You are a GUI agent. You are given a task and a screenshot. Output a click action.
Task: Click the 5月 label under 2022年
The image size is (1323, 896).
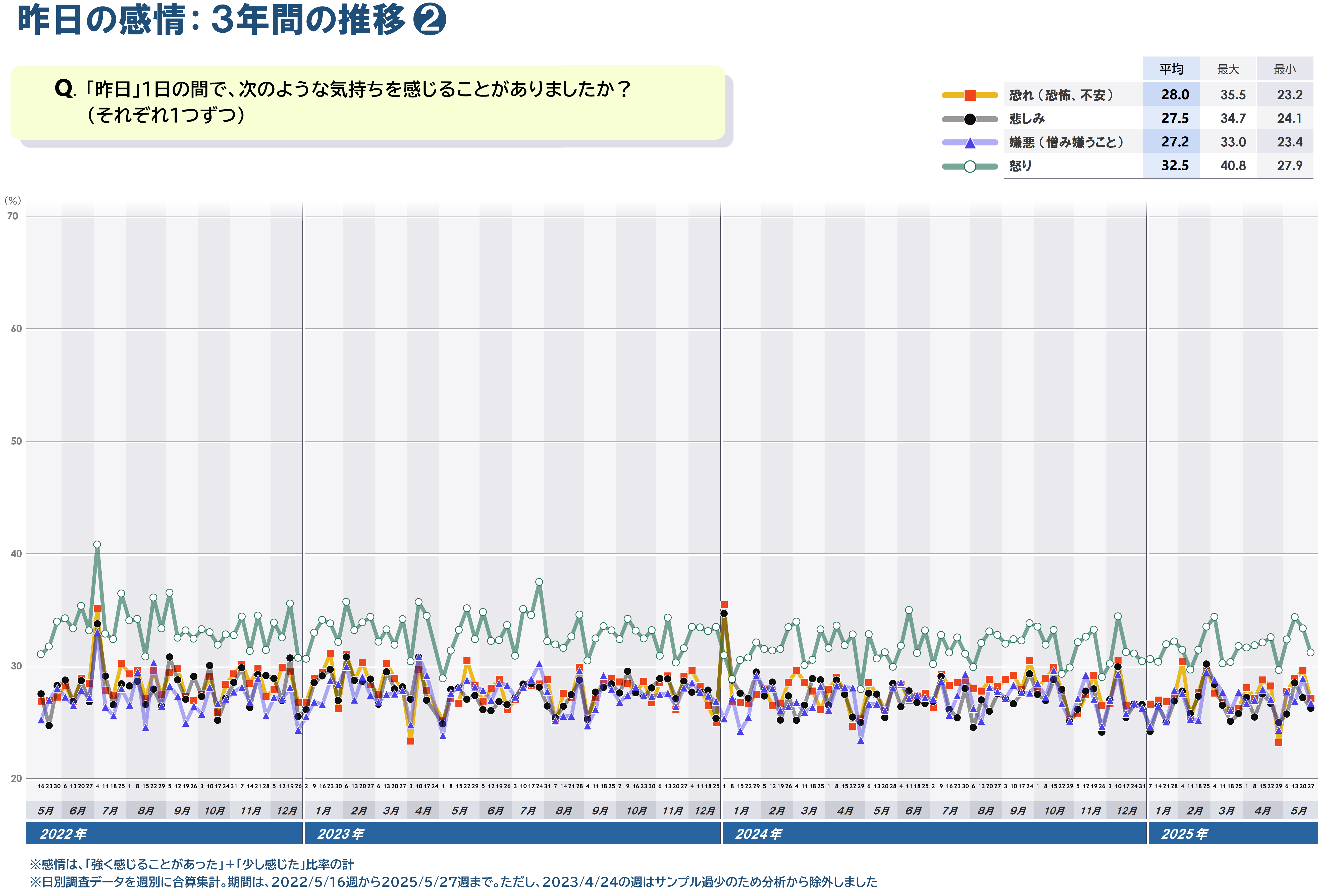click(x=45, y=811)
